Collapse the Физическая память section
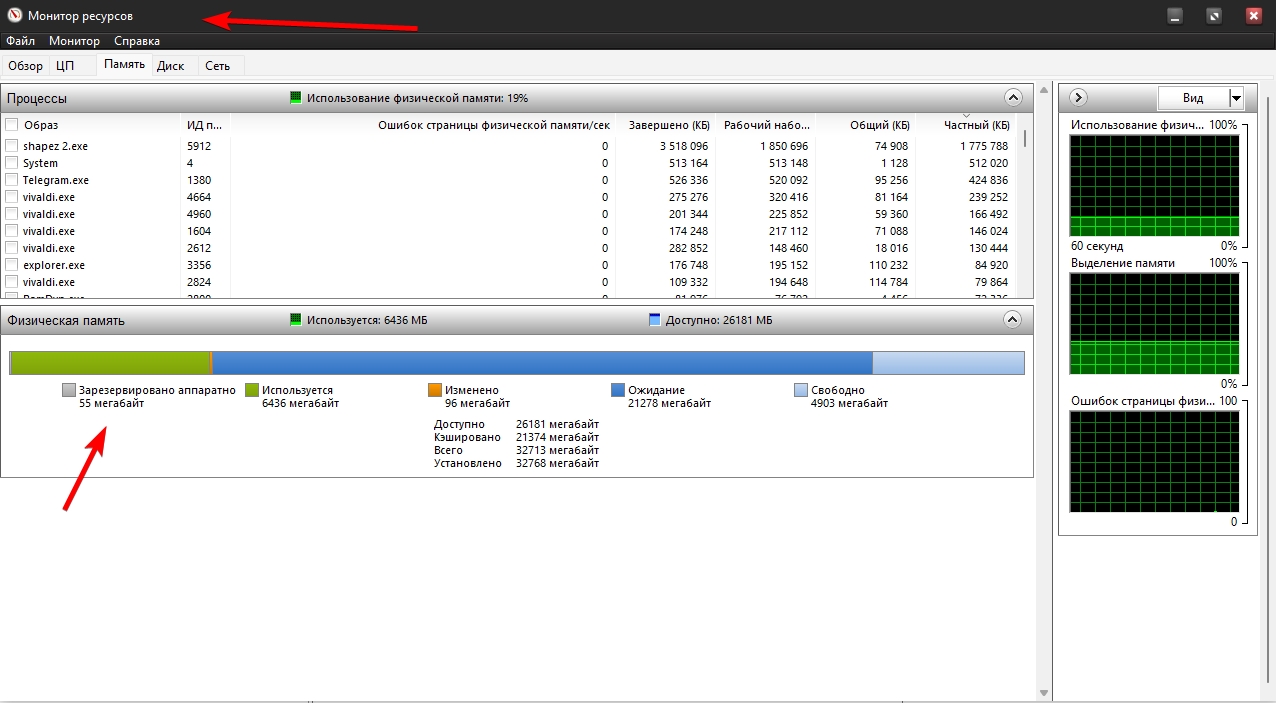This screenshot has width=1276, height=703. tap(1013, 320)
